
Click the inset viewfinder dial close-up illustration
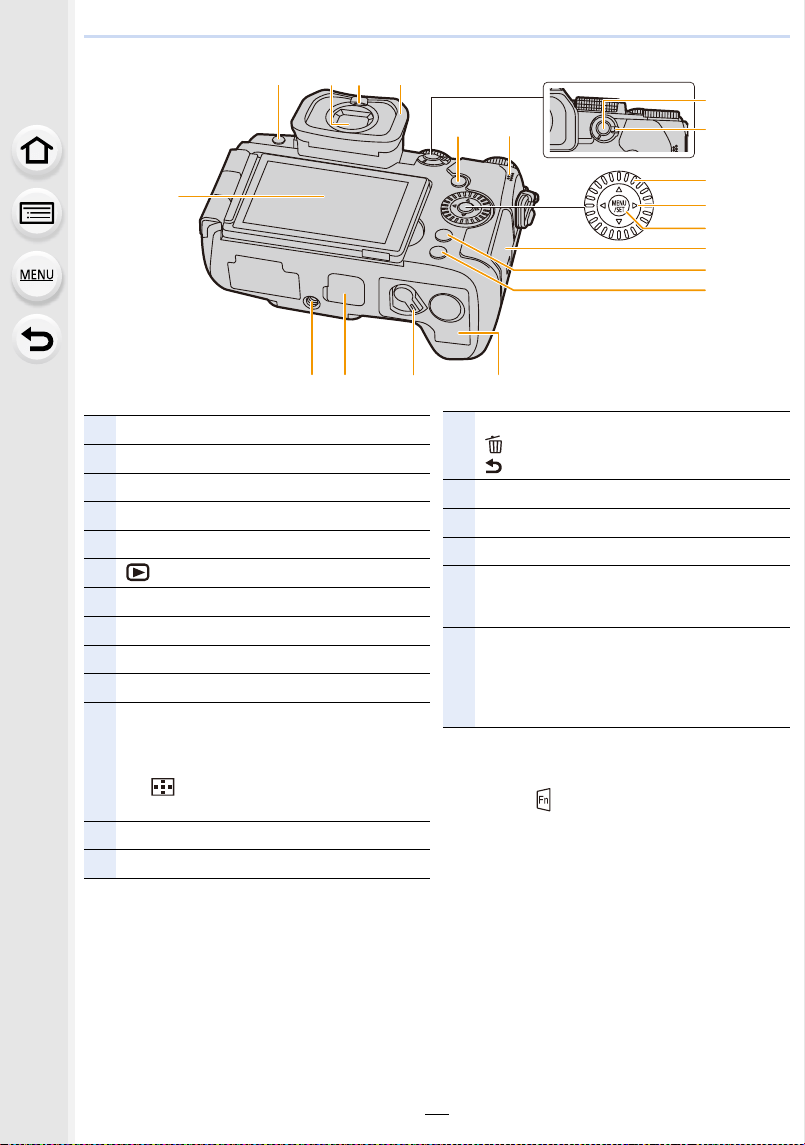(x=619, y=120)
